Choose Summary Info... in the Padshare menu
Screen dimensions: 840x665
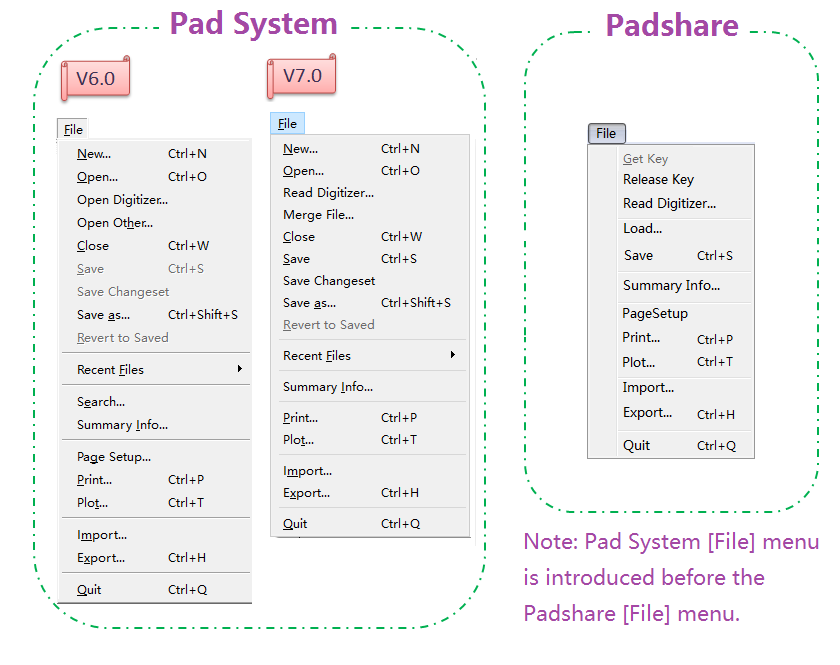pos(671,286)
